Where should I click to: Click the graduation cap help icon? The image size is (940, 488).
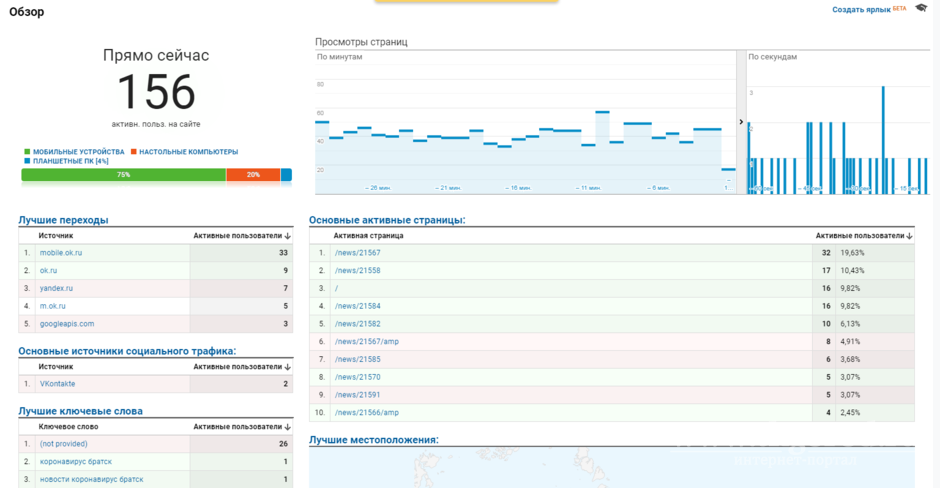click(x=921, y=9)
